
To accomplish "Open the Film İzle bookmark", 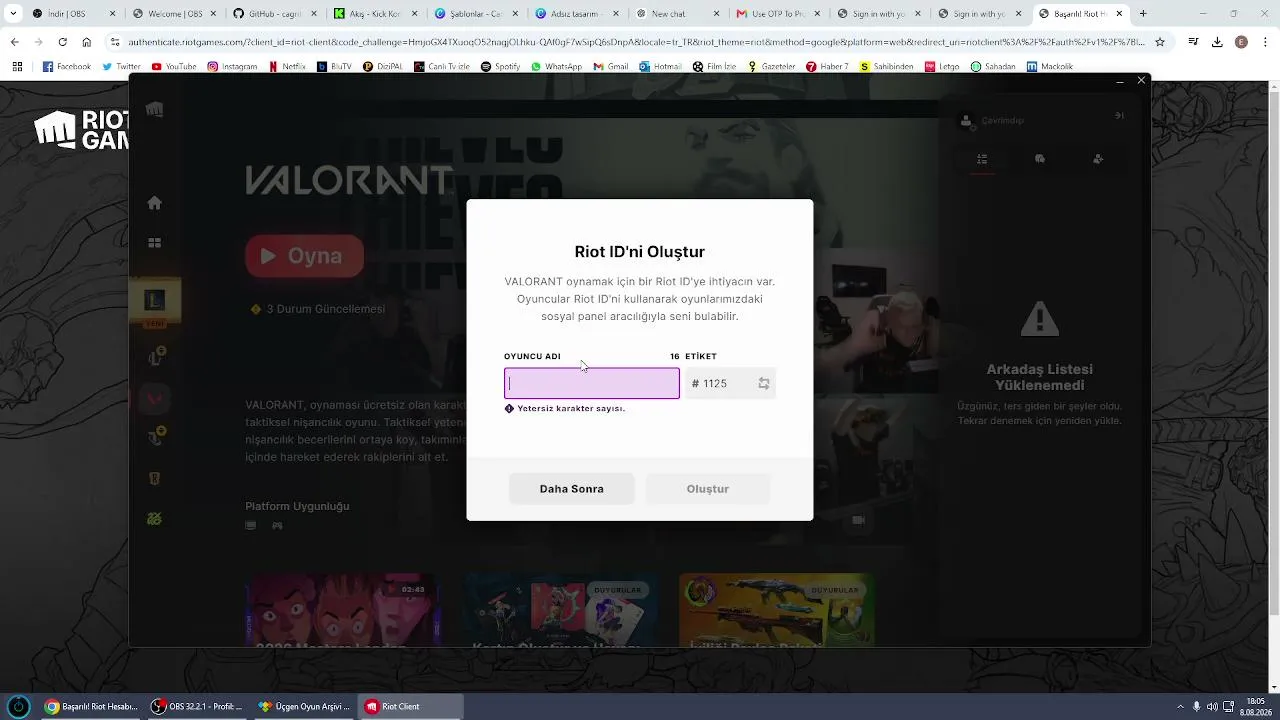I will [x=715, y=67].
